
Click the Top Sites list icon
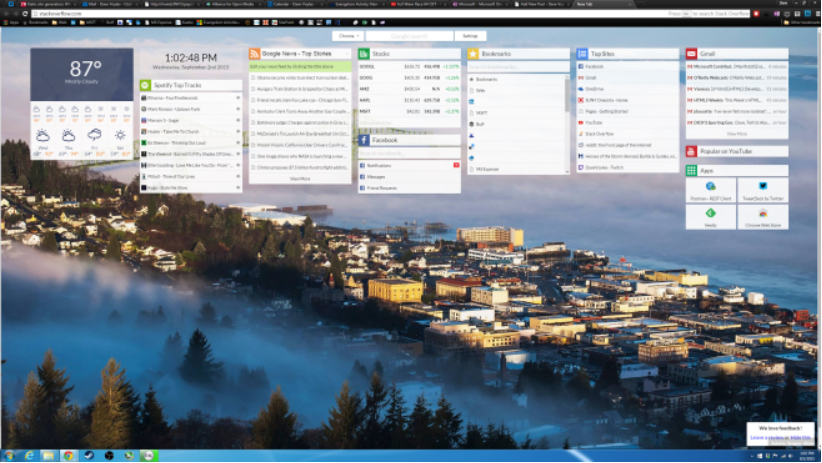[x=582, y=53]
